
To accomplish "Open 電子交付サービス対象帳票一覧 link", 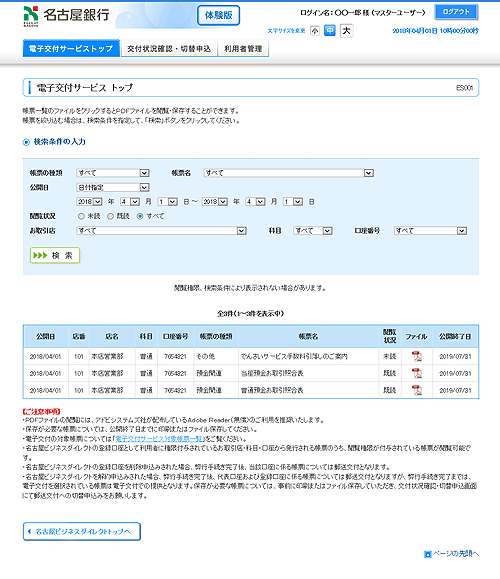I will click(x=159, y=439).
